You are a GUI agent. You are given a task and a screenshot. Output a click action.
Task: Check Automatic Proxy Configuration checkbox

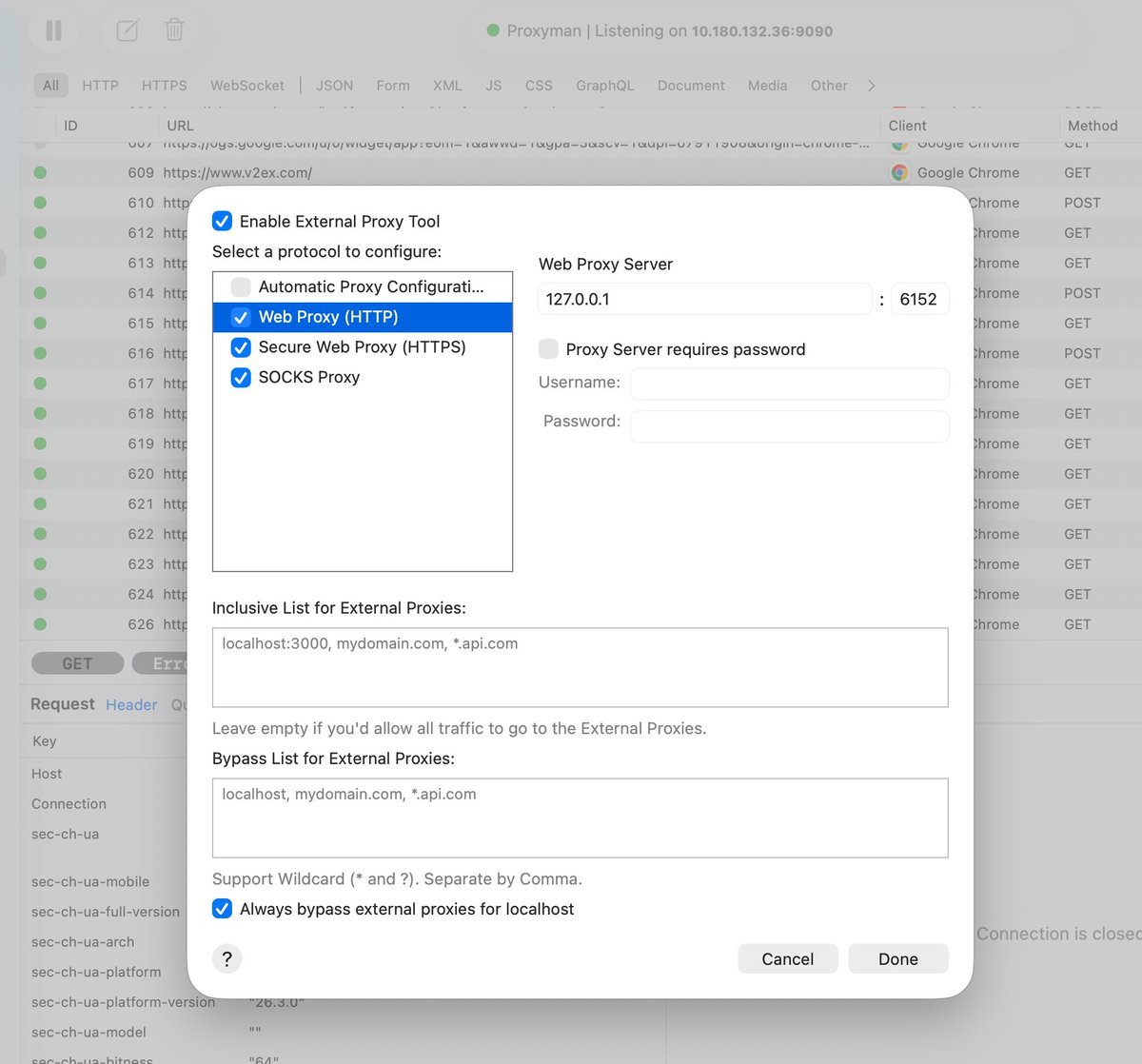(241, 286)
